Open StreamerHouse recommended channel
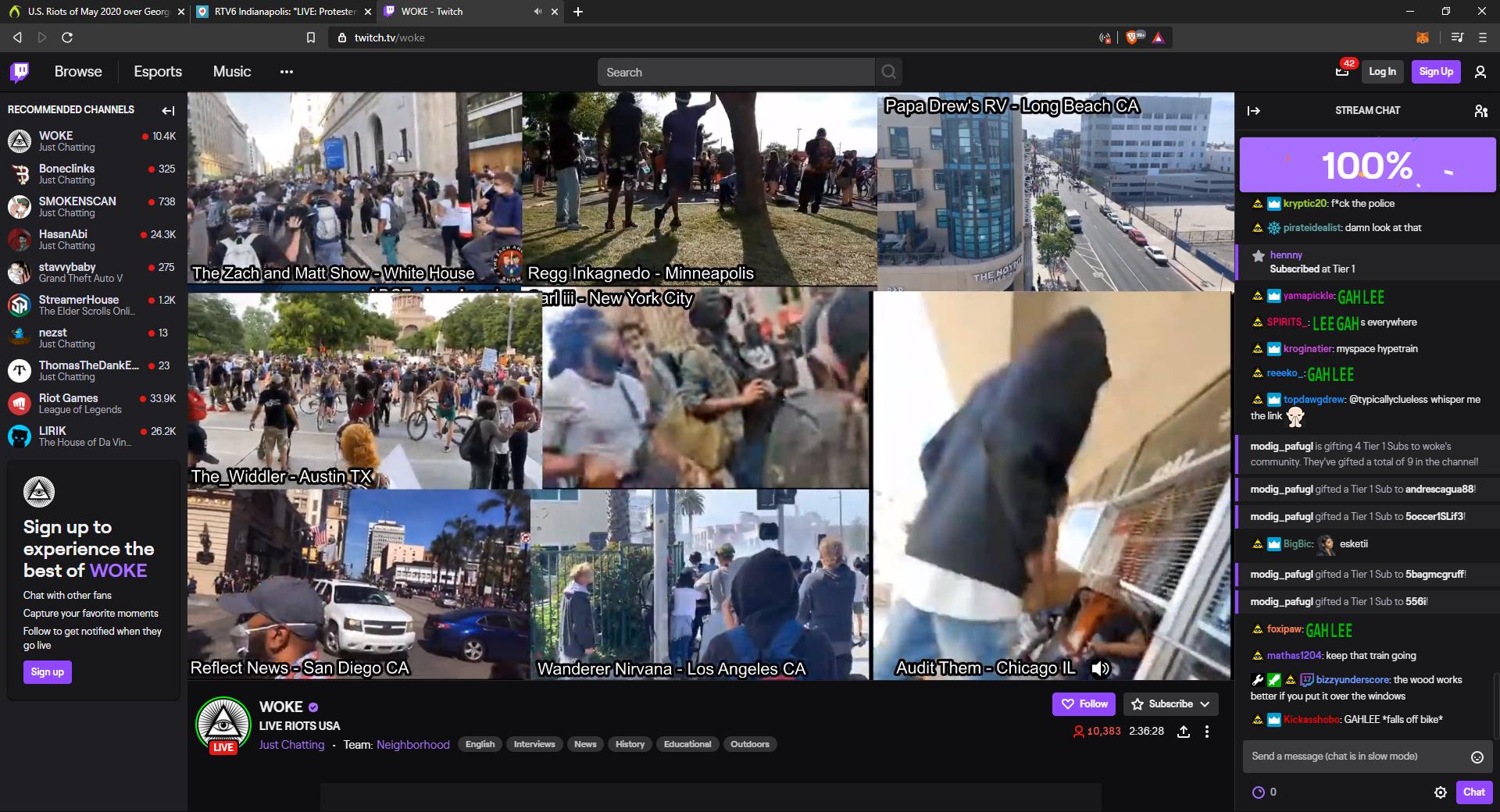1500x812 pixels. pos(92,305)
